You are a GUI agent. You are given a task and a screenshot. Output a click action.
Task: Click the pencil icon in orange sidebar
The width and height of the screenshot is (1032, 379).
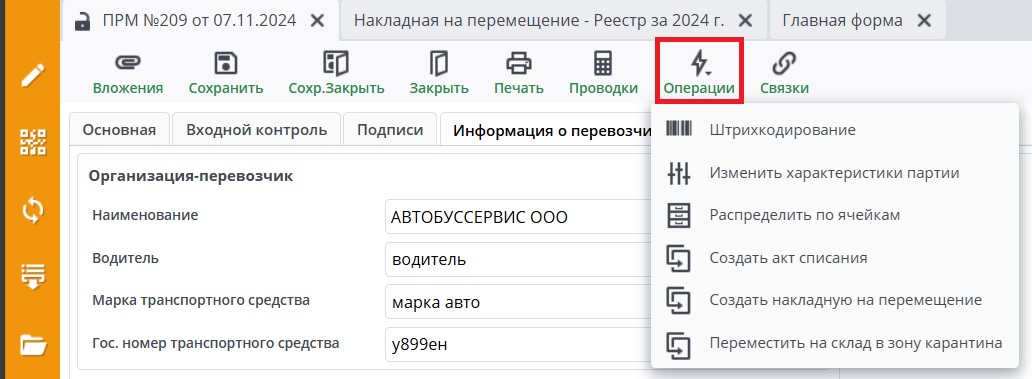[x=32, y=76]
